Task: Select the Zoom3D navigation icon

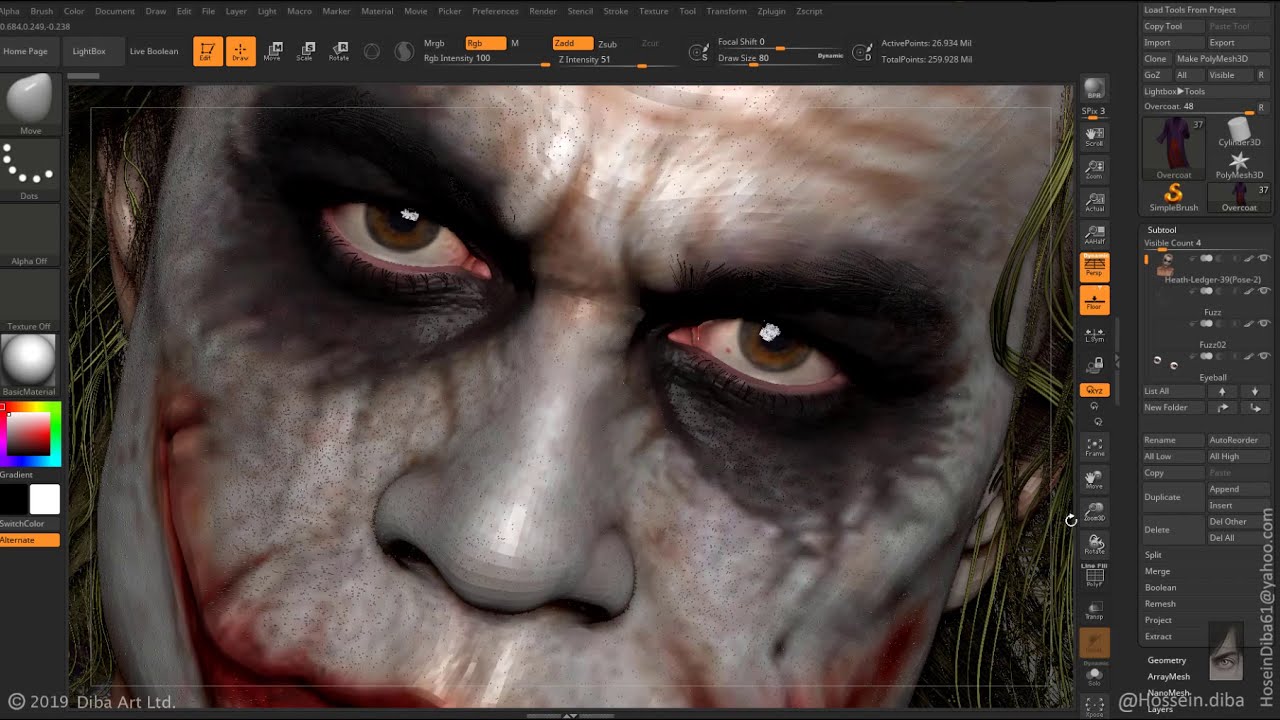Action: click(1094, 511)
